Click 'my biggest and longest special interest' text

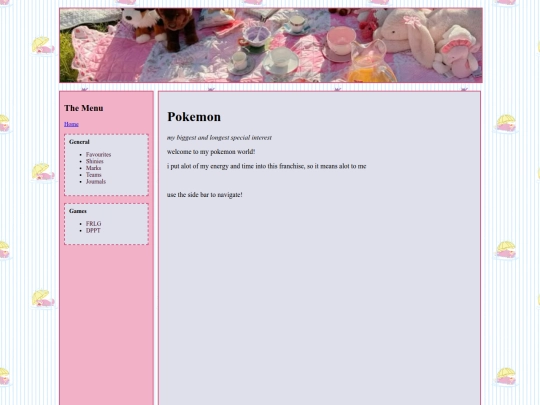pyautogui.click(x=219, y=138)
